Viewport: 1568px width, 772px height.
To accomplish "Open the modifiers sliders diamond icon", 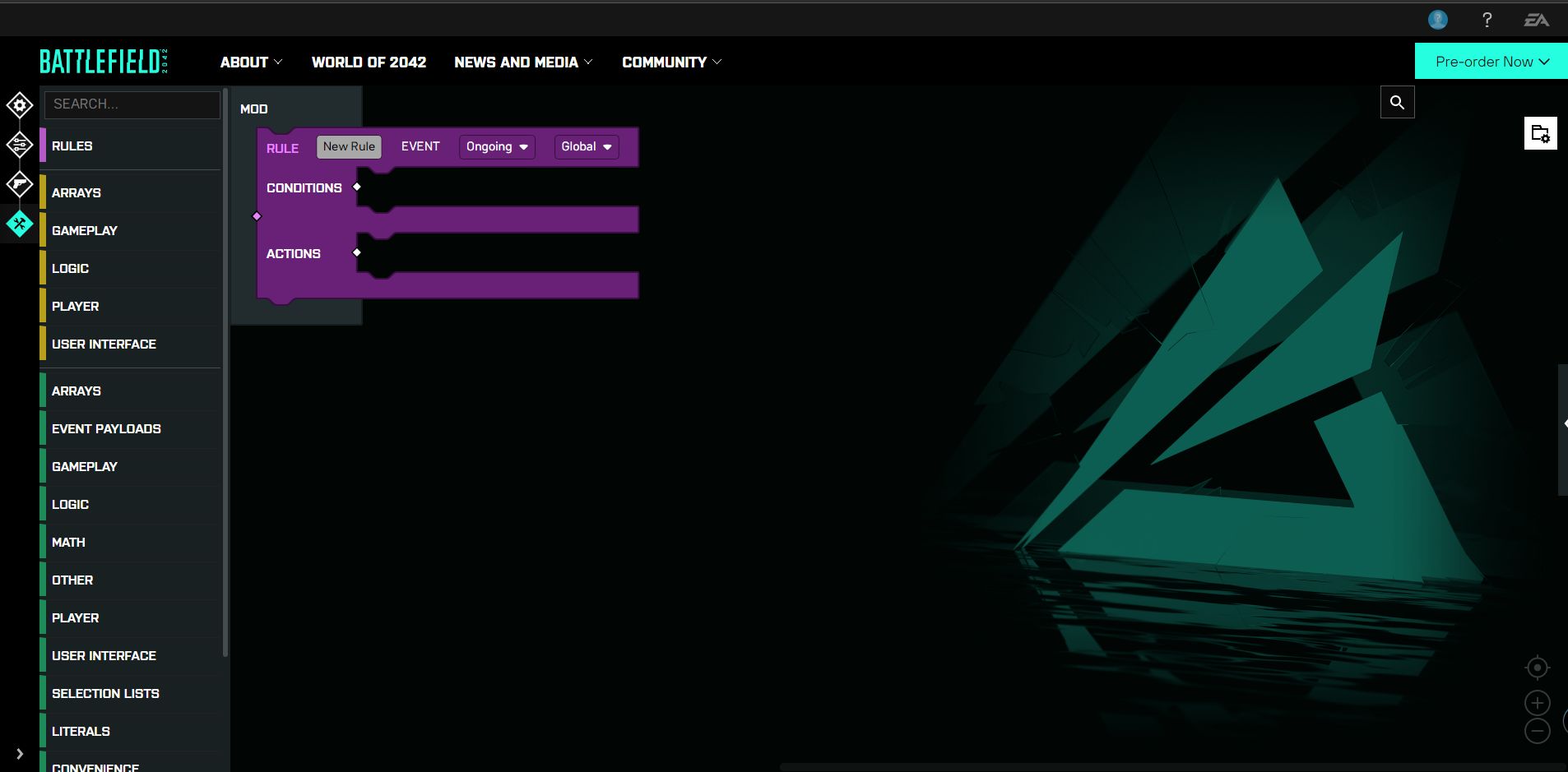I will [x=20, y=145].
